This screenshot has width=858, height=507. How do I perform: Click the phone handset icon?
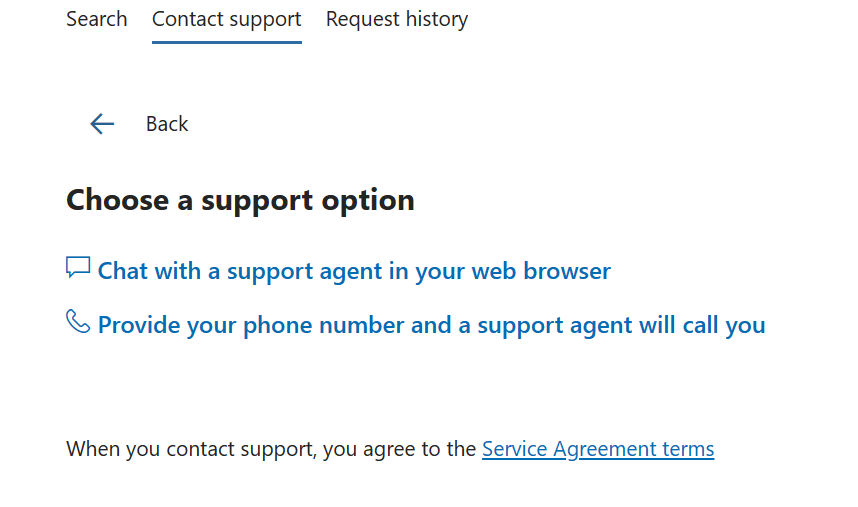pyautogui.click(x=78, y=321)
